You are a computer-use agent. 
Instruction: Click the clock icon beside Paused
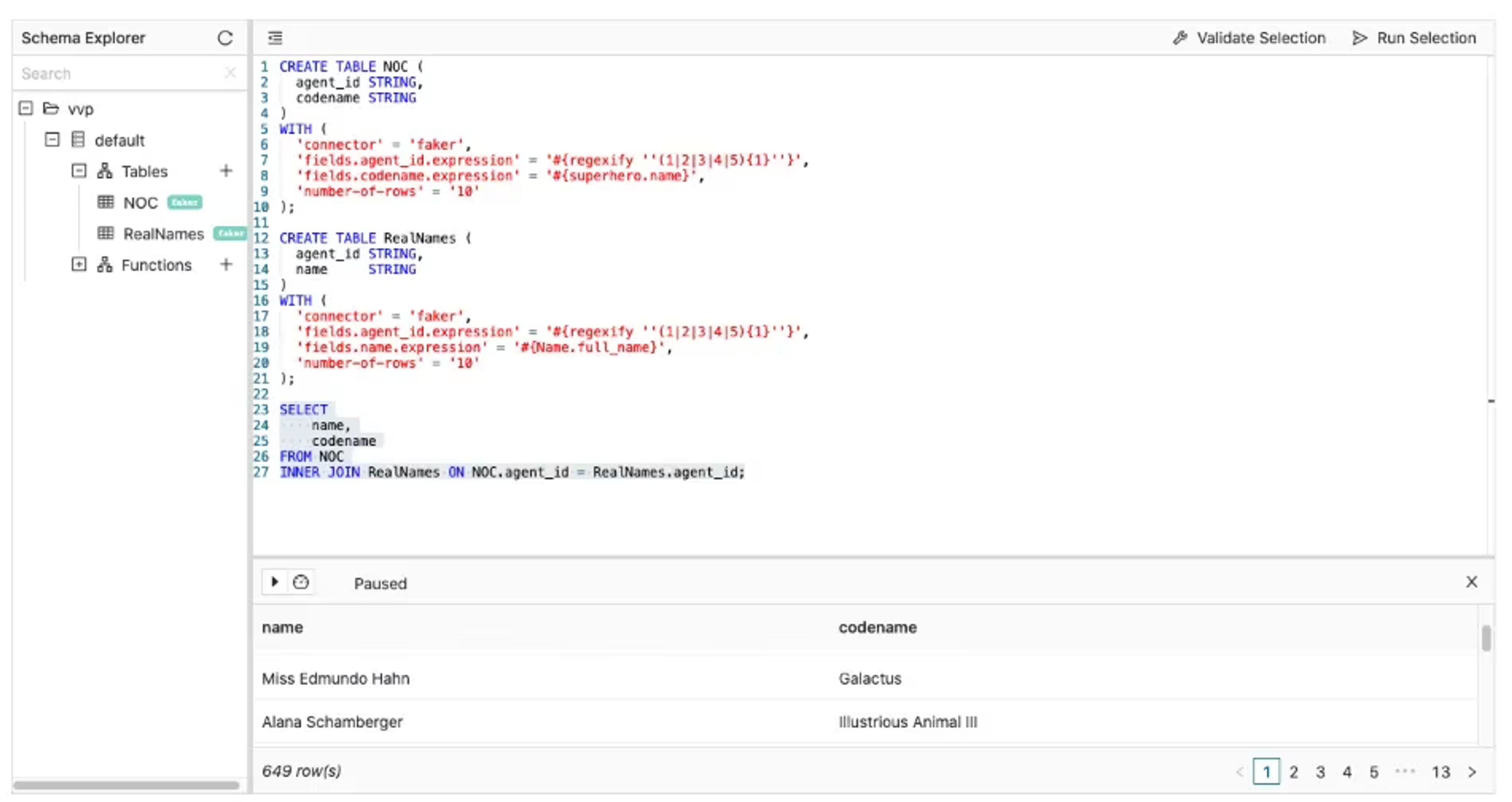coord(300,582)
